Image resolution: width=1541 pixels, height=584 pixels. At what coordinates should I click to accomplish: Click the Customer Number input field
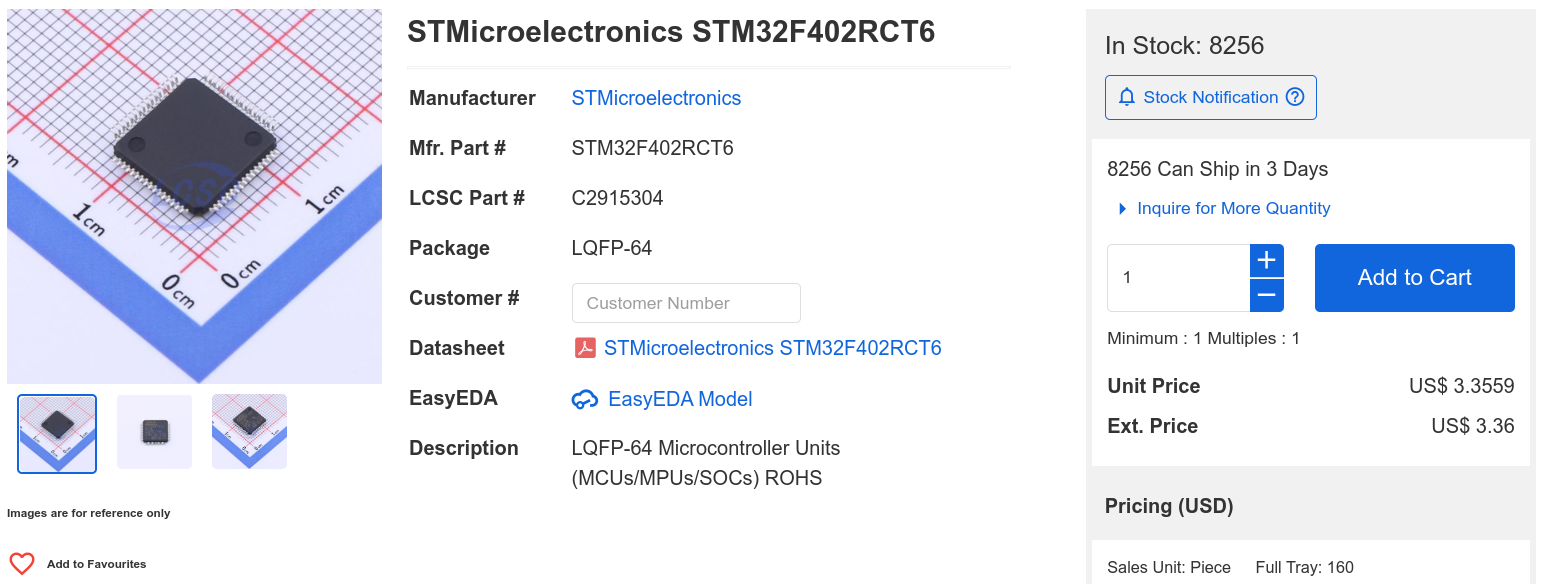pos(686,303)
